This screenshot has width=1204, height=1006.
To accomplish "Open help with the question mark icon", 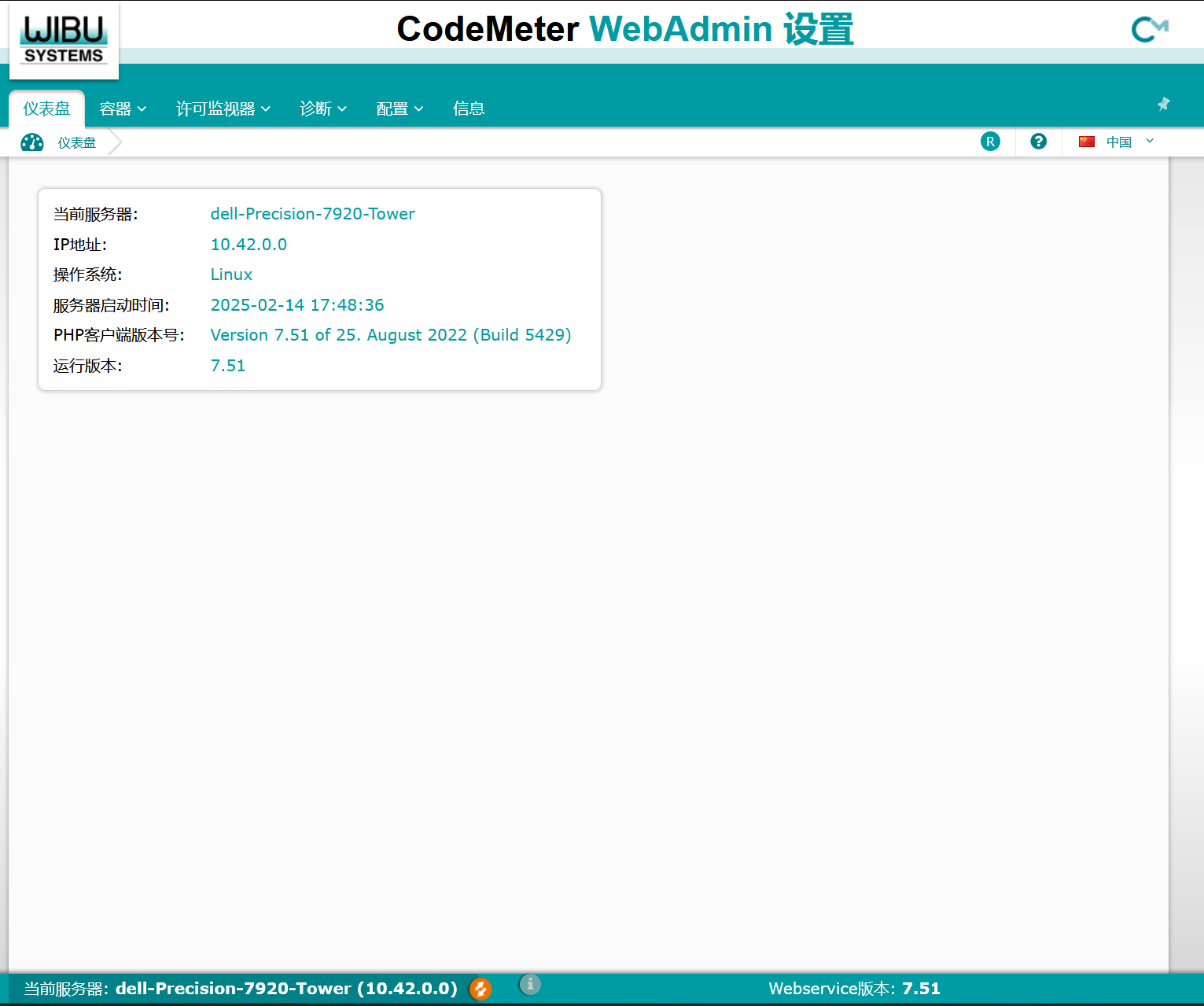I will tap(1039, 142).
